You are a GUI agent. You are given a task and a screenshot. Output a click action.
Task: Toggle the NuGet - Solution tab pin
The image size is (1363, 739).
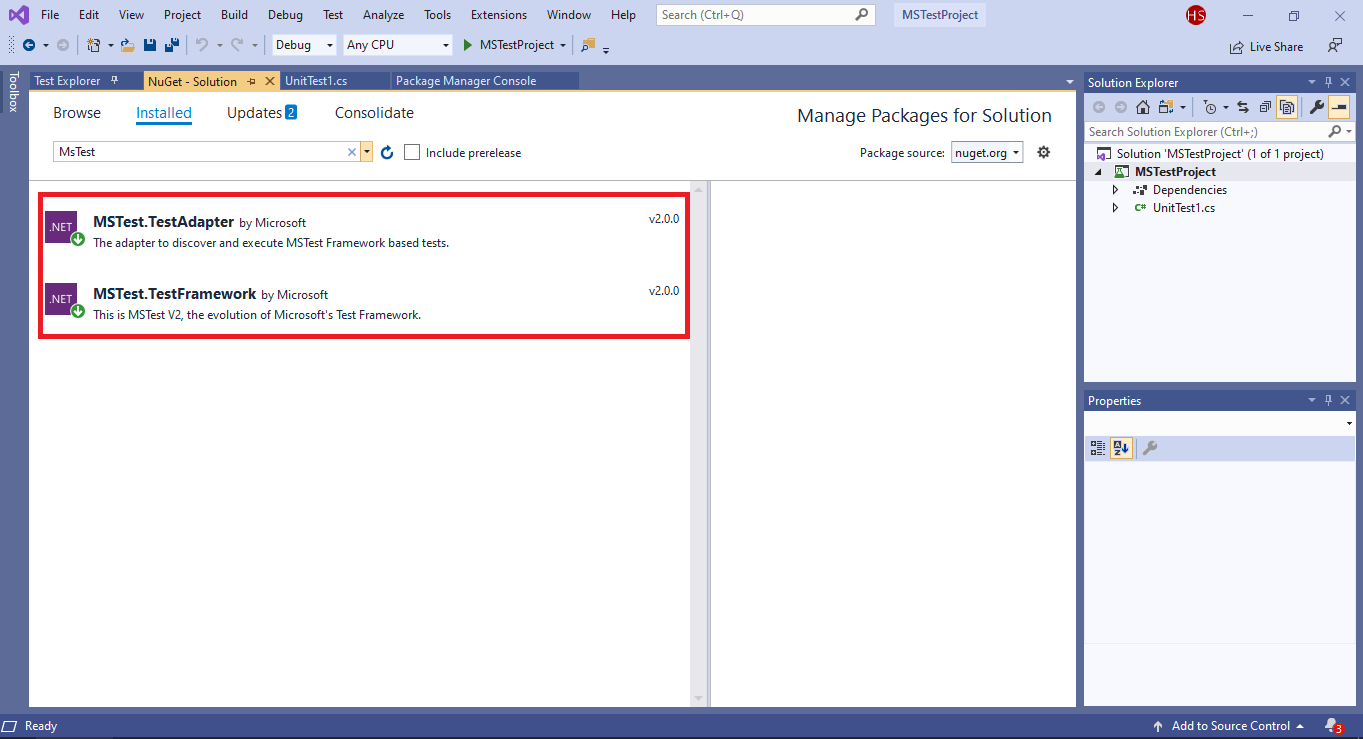pos(252,81)
